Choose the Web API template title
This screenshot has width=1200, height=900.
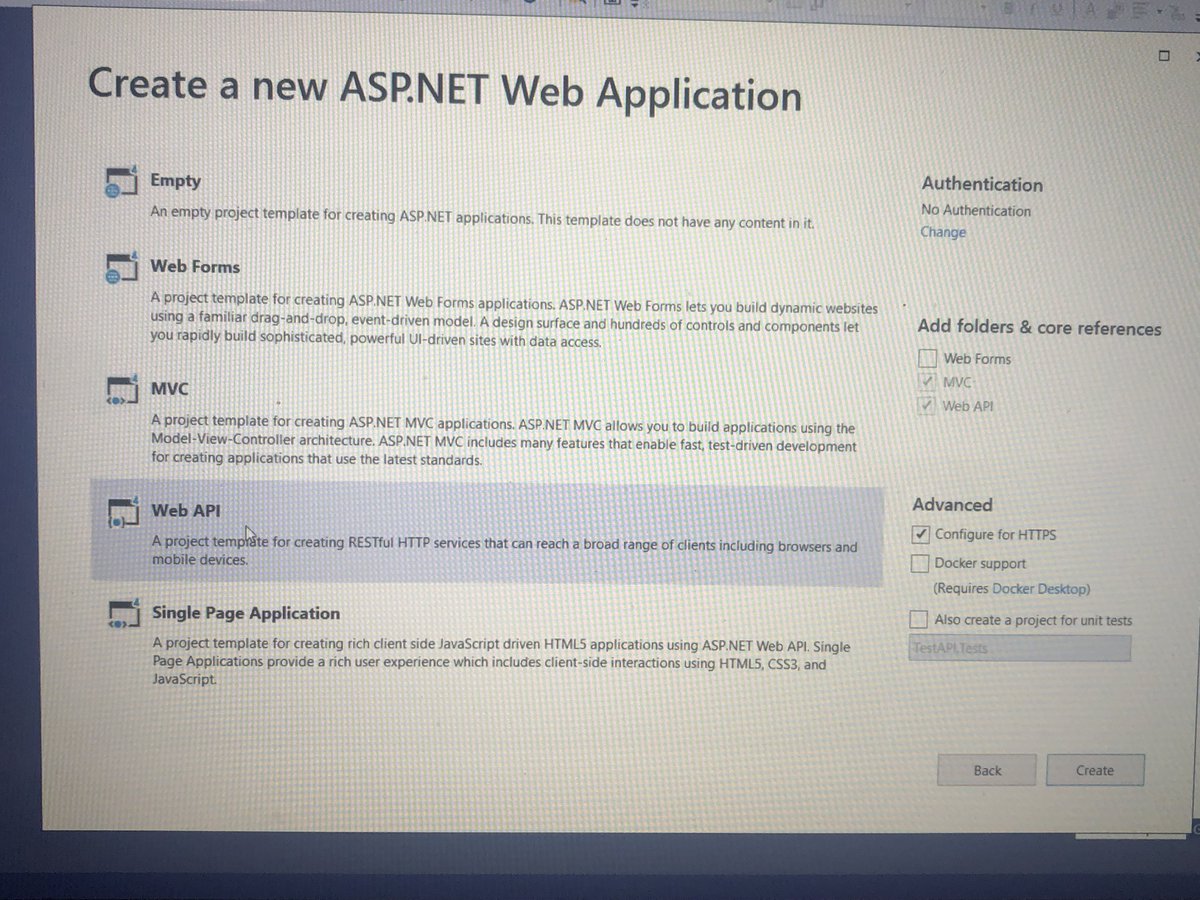(x=186, y=510)
